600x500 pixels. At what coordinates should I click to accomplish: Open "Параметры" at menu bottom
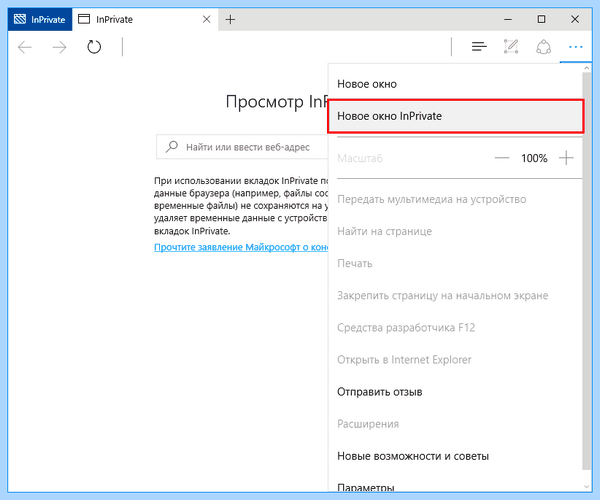[455, 484]
